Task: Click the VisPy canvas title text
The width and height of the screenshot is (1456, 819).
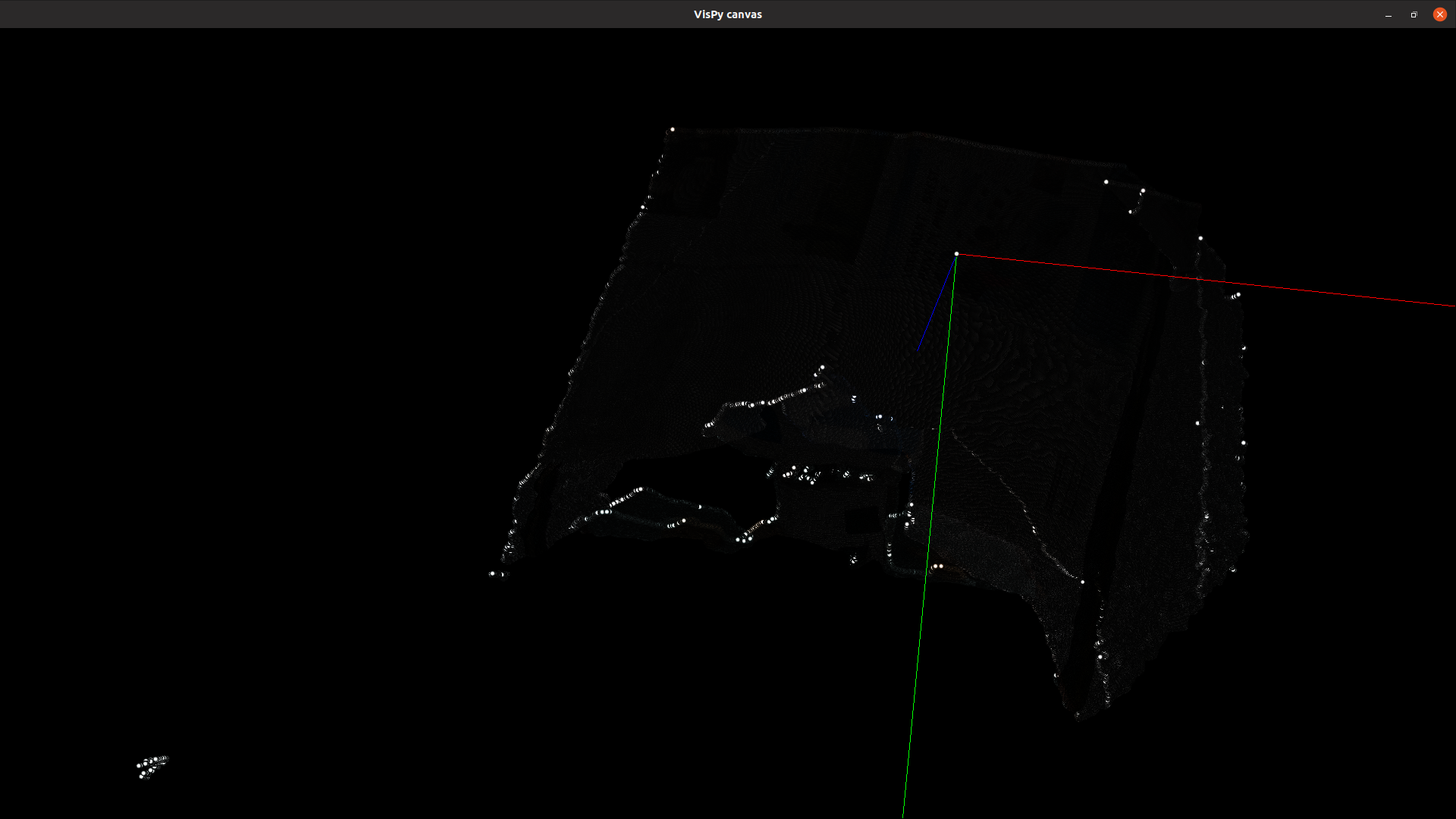Action: [727, 14]
